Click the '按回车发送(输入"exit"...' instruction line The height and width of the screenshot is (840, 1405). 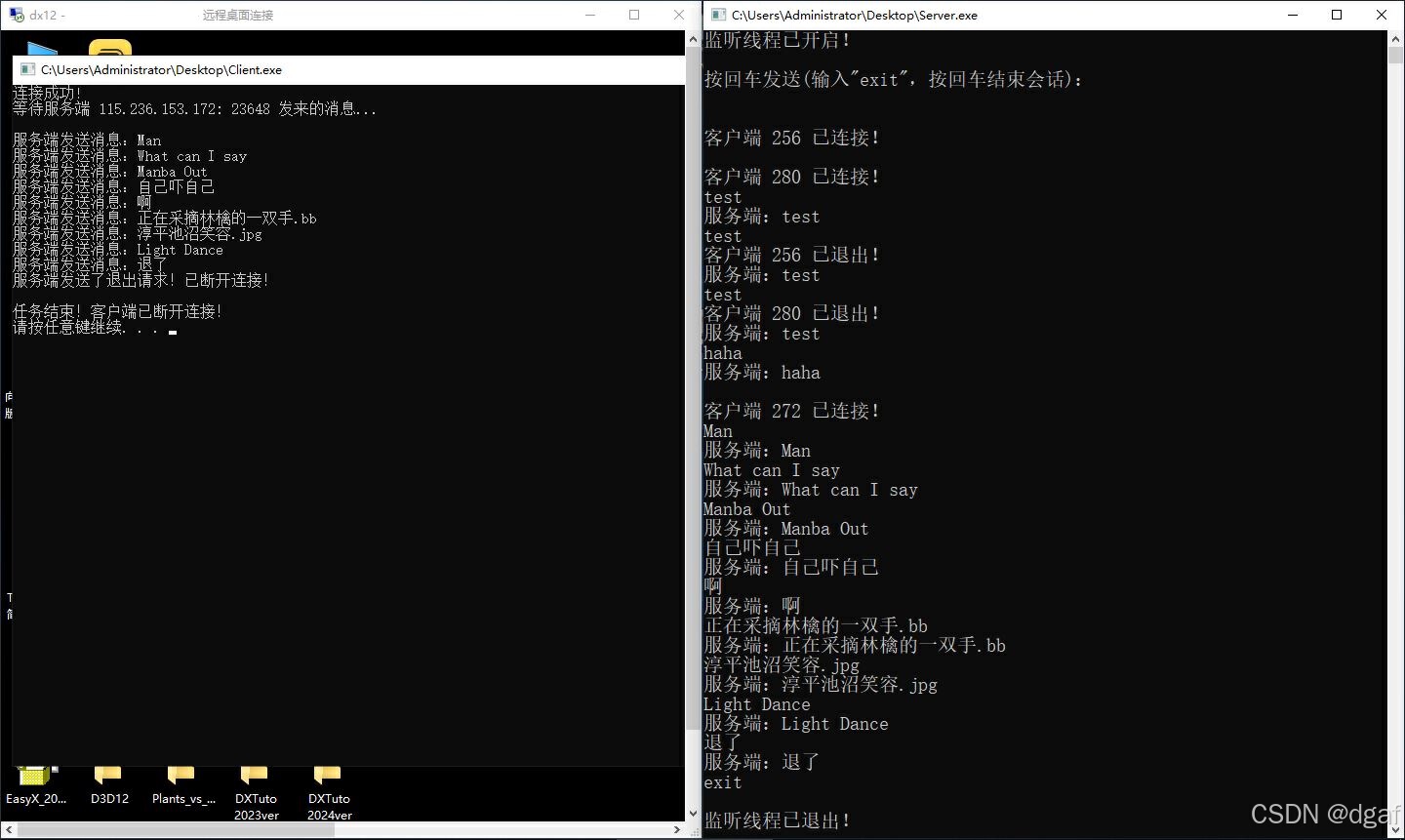[x=894, y=79]
